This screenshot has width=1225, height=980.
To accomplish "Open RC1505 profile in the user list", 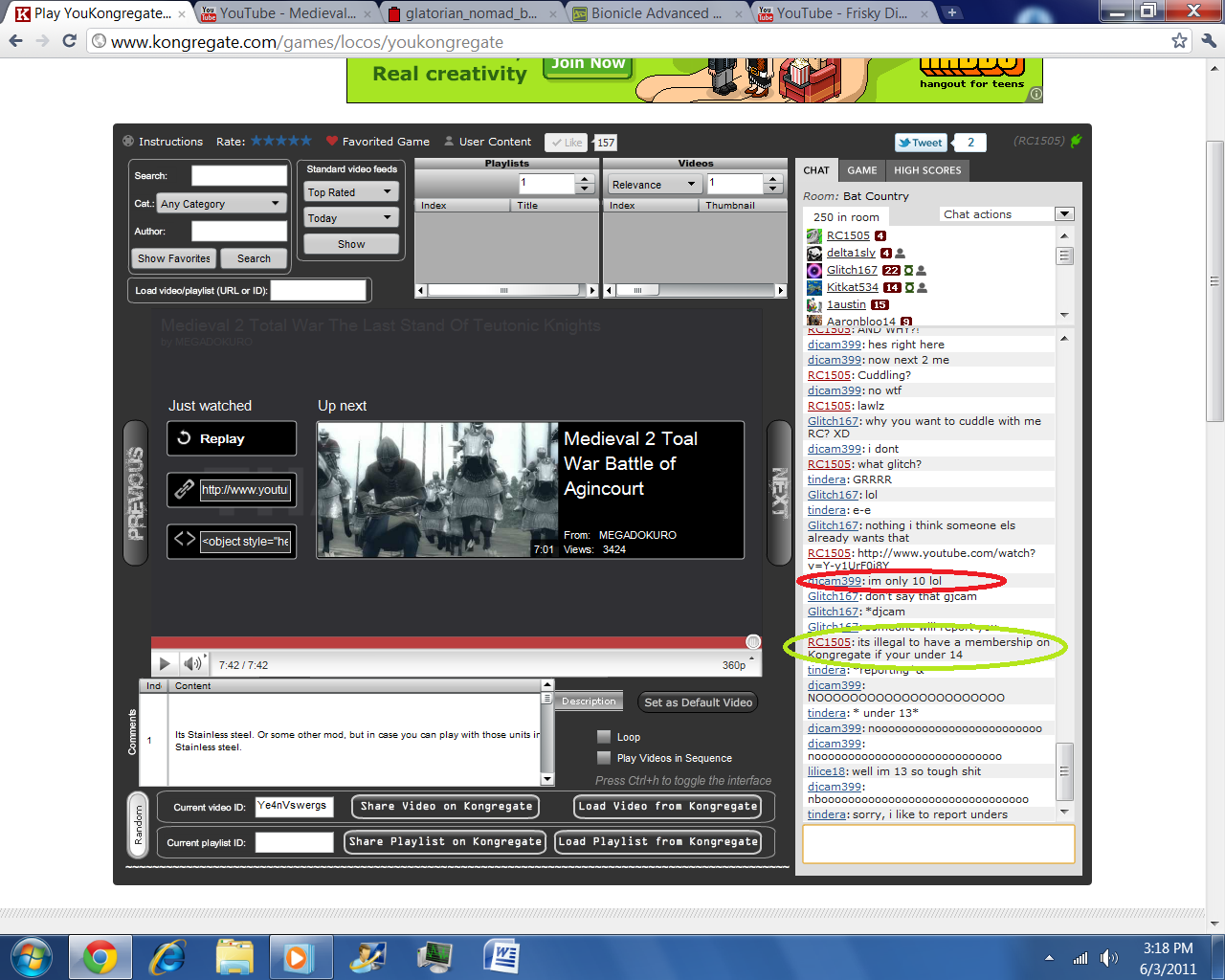I will click(x=848, y=235).
